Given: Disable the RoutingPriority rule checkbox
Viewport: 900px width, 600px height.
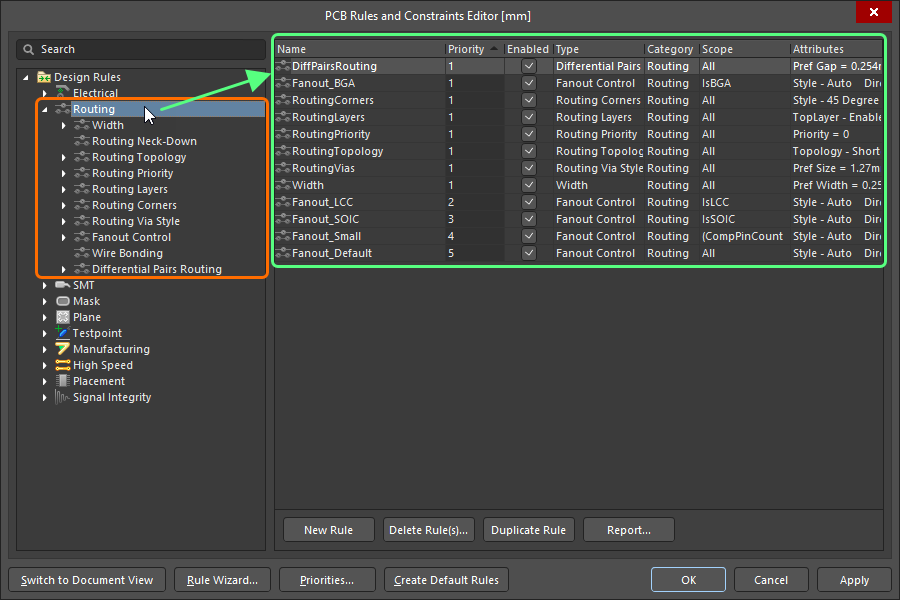Looking at the screenshot, I should (x=529, y=134).
